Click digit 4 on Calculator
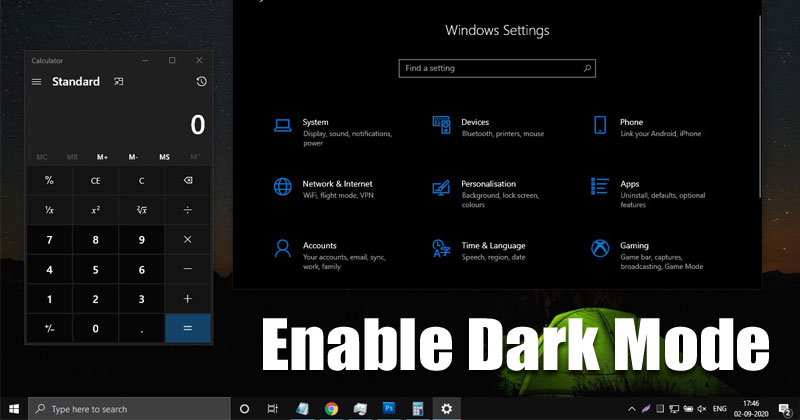The image size is (800, 420). pos(49,269)
